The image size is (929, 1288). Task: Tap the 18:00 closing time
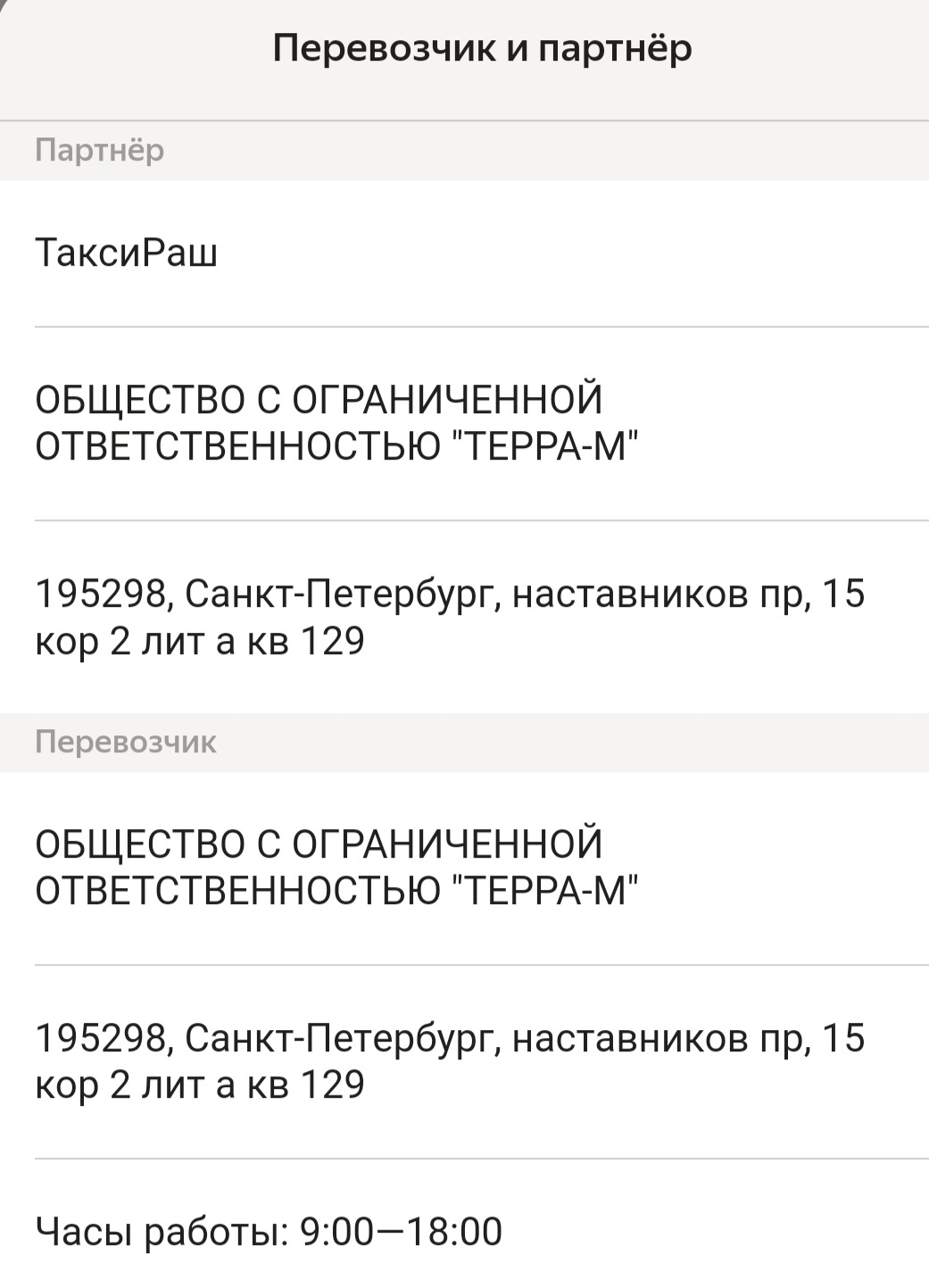click(455, 1232)
